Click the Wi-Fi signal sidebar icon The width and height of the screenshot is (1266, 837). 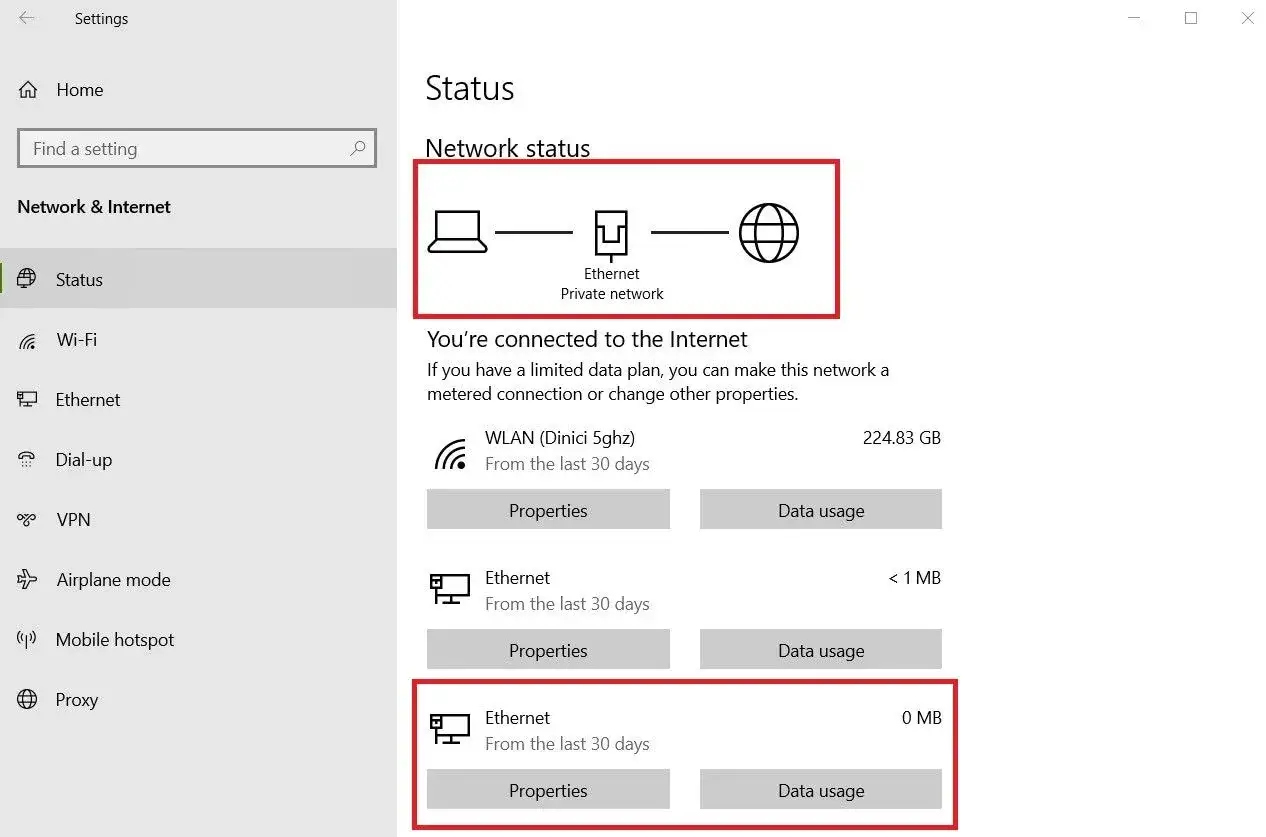[27, 340]
